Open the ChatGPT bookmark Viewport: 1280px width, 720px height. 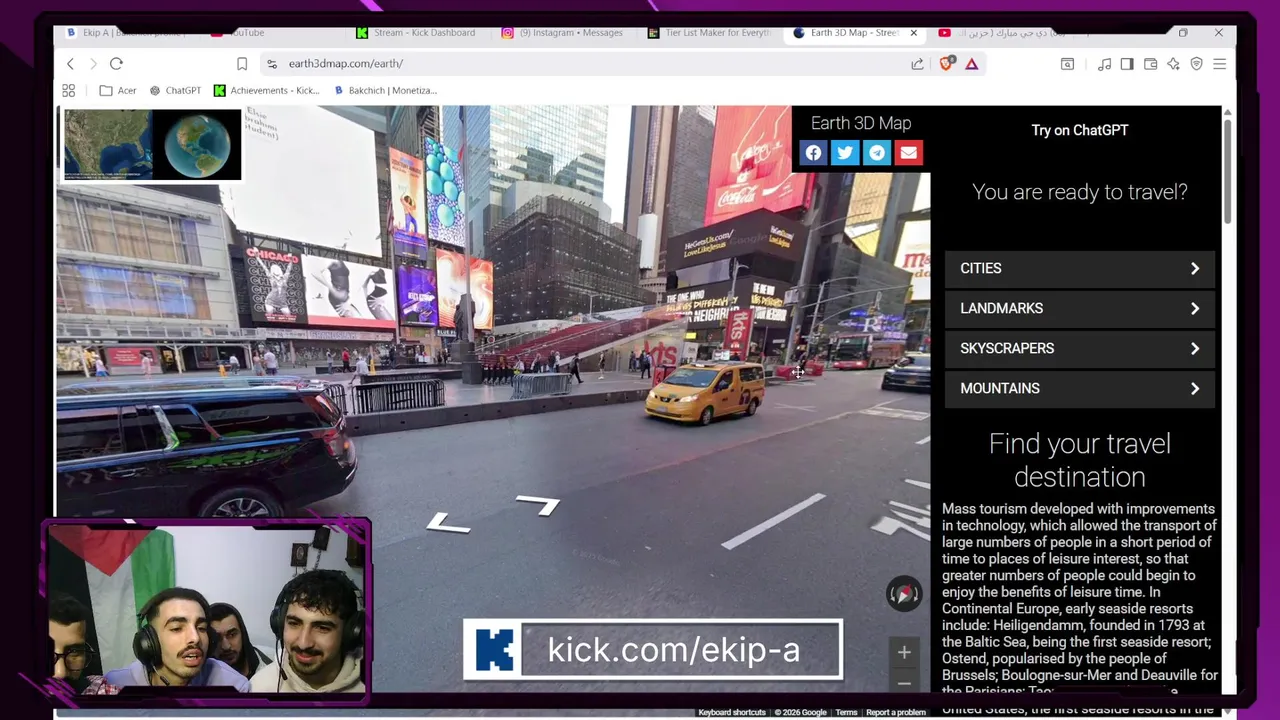click(x=175, y=90)
